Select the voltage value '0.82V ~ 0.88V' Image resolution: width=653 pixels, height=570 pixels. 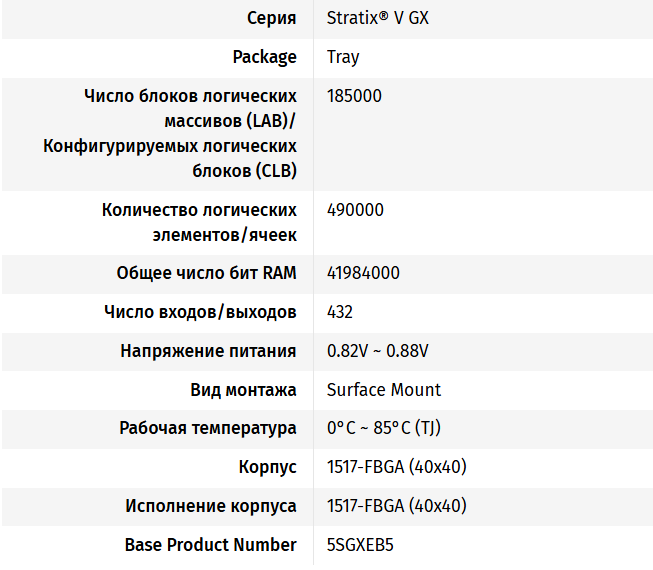point(377,351)
